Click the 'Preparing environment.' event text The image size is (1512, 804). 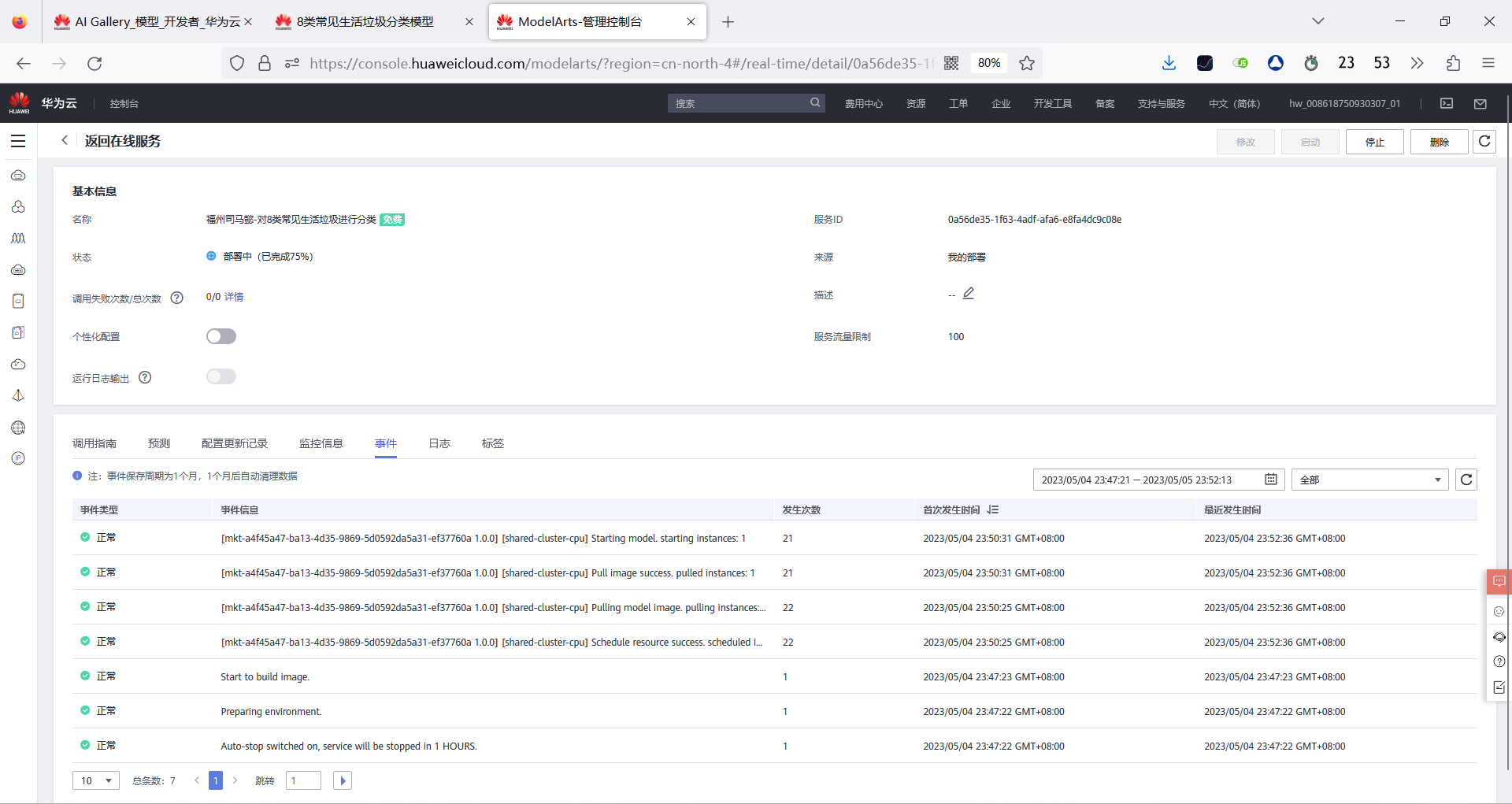[x=272, y=711]
